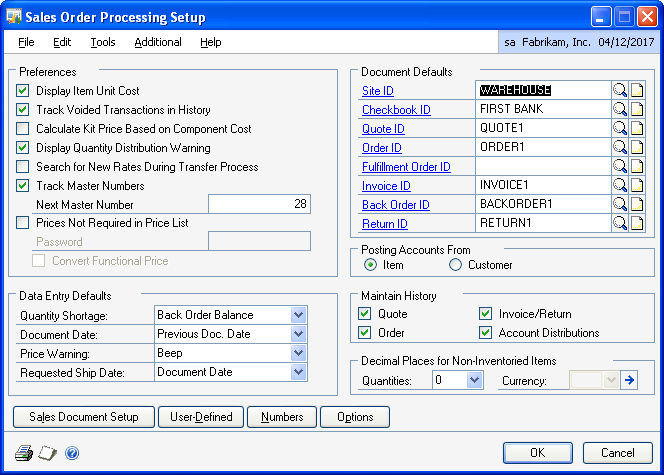Click the printer icon
Viewport: 664px width, 475px height.
(x=24, y=453)
